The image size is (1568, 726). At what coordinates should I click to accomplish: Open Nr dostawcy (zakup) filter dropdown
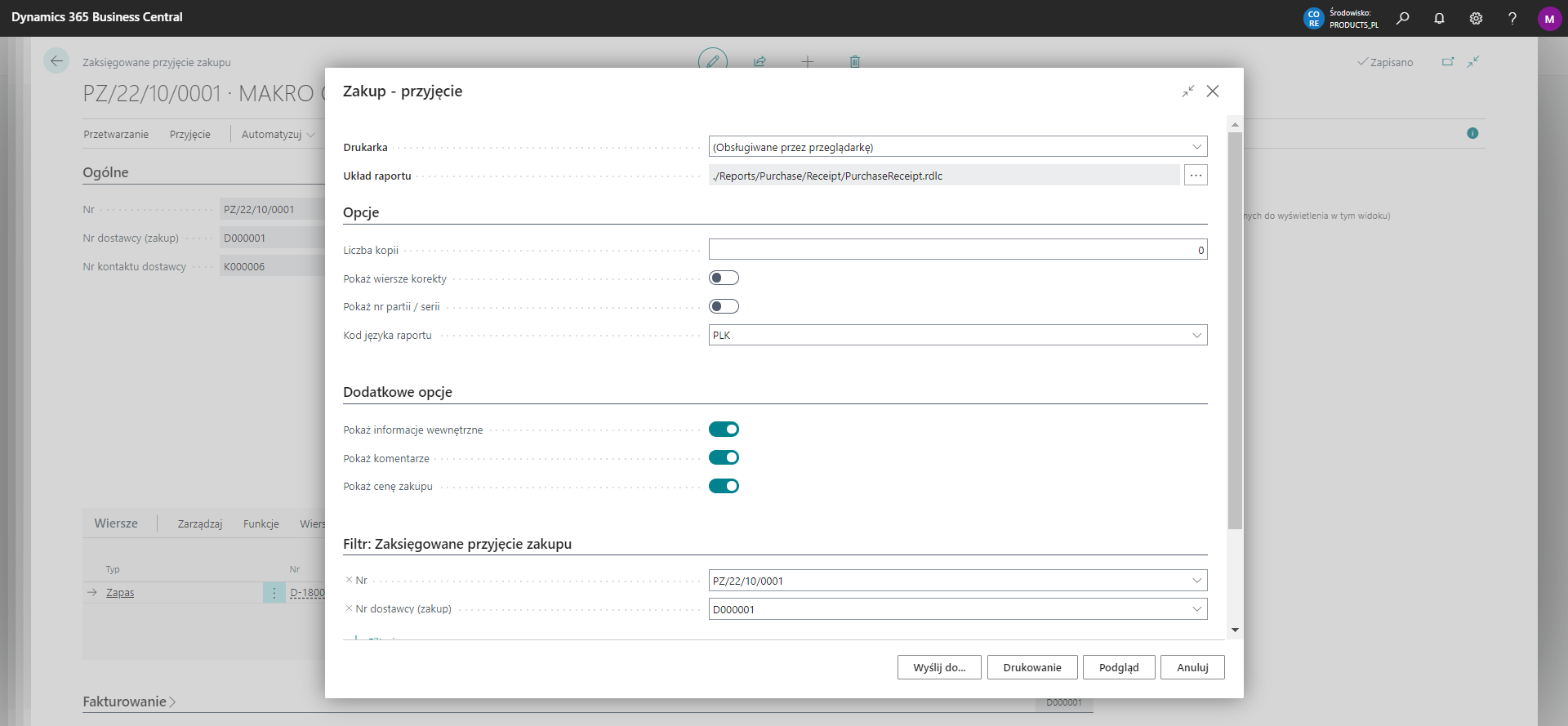point(1196,609)
